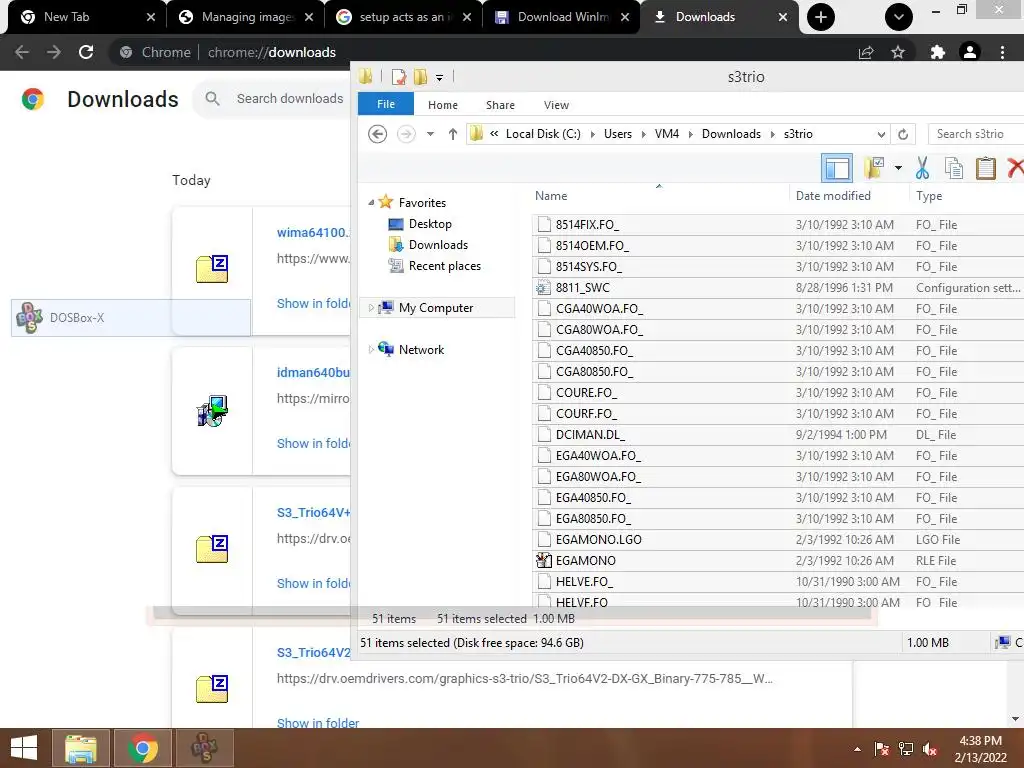Open Windows Start button
Viewport: 1024px width, 768px height.
click(x=24, y=748)
